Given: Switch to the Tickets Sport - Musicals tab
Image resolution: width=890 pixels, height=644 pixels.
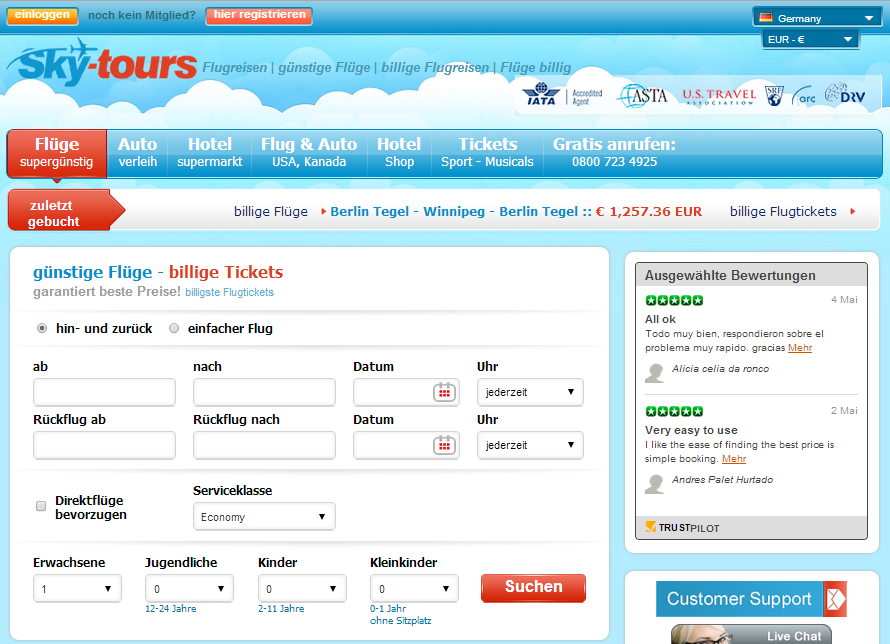Looking at the screenshot, I should pyautogui.click(x=488, y=153).
